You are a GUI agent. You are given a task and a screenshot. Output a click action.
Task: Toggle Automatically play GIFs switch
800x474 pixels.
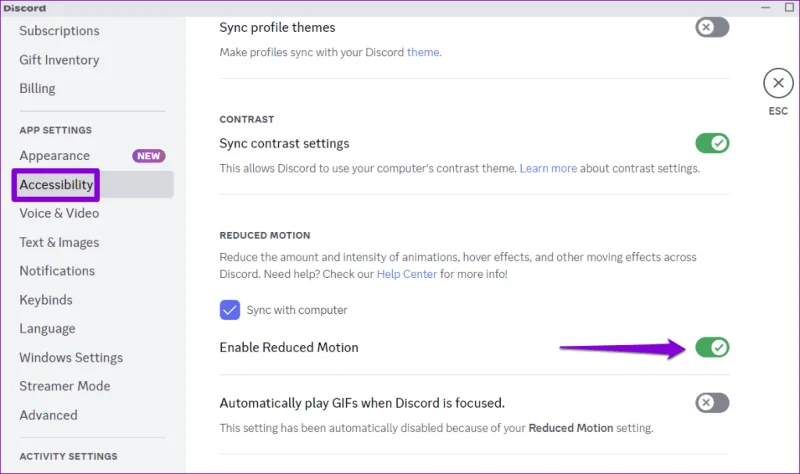[712, 403]
